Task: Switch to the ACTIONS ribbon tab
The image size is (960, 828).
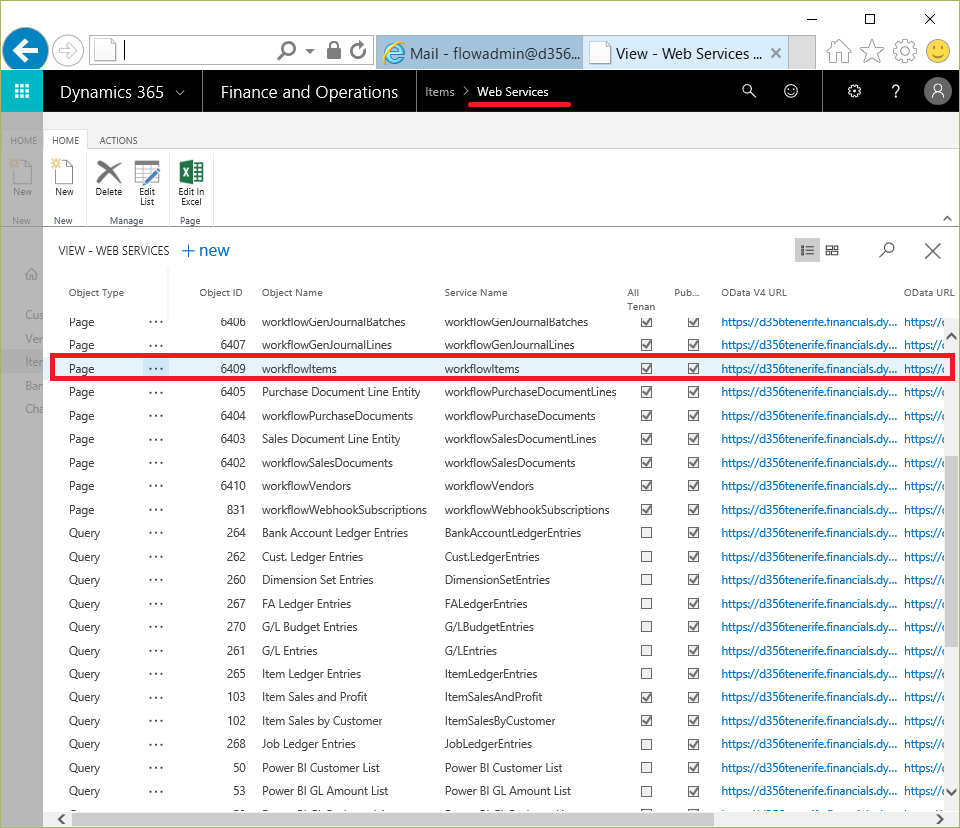Action: tap(118, 140)
